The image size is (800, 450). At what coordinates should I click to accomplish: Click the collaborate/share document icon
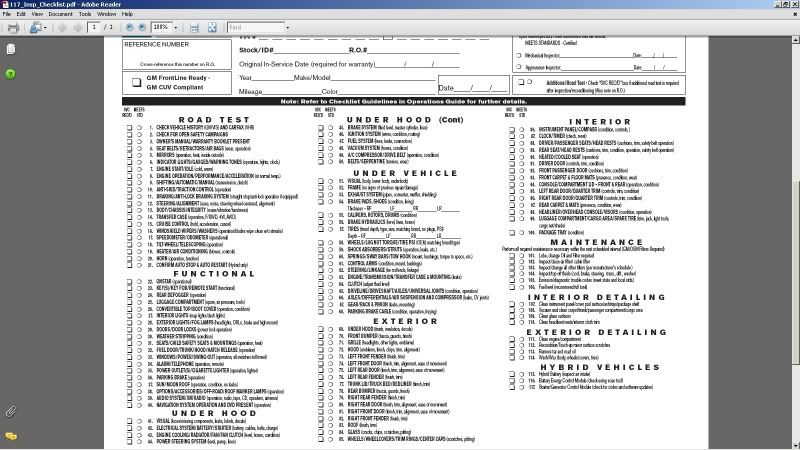pos(35,28)
